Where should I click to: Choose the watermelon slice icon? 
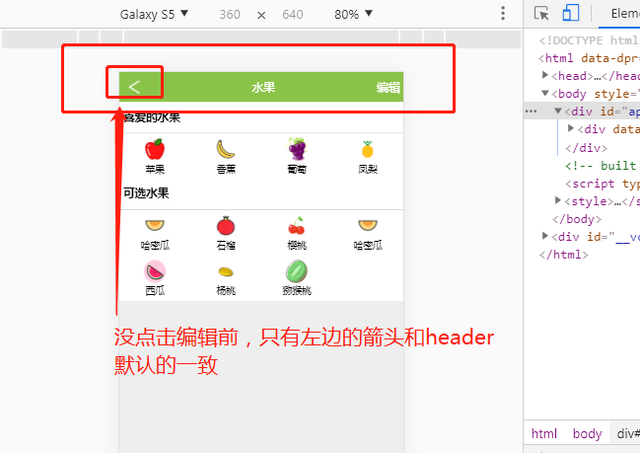pyautogui.click(x=155, y=271)
